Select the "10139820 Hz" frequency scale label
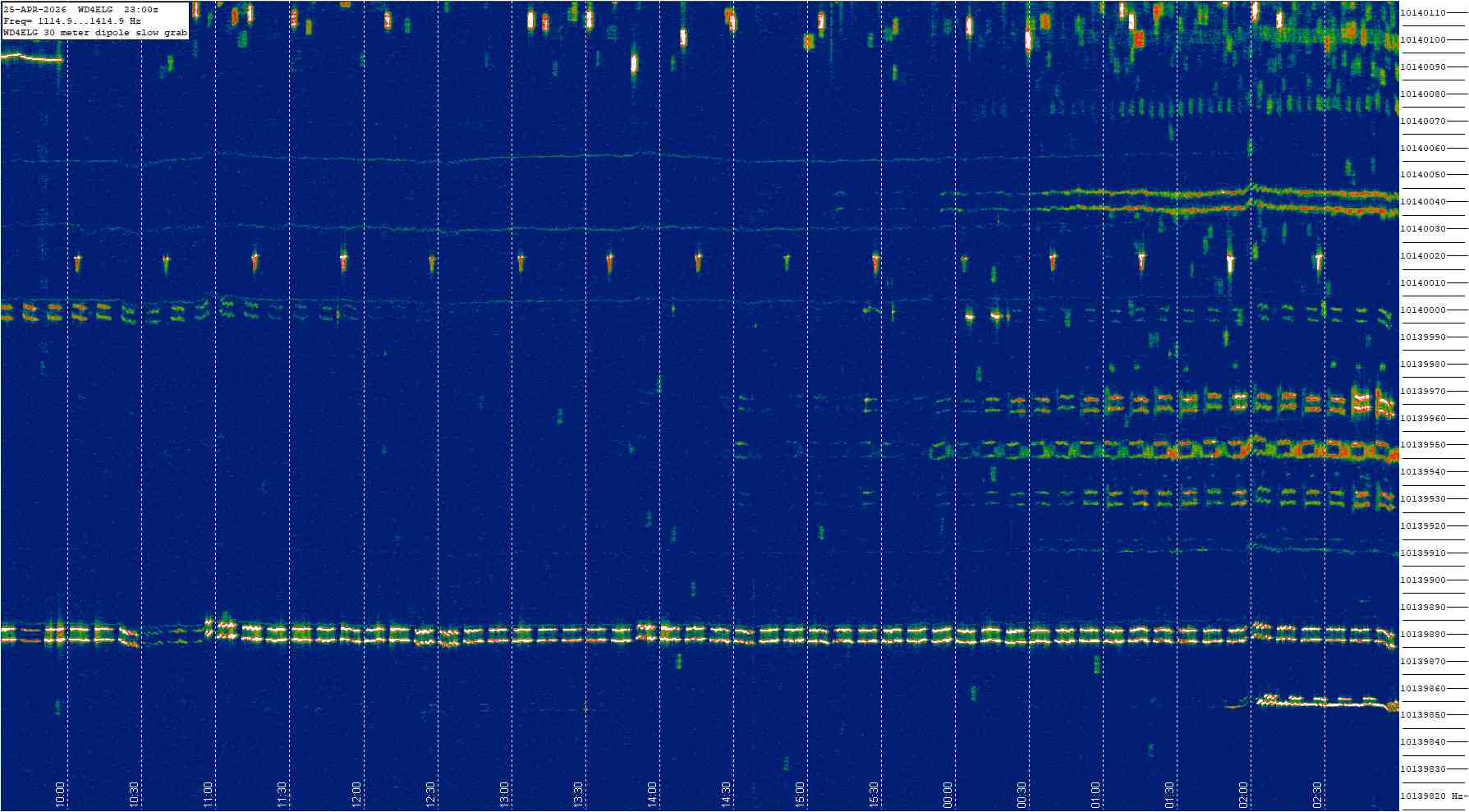Screen dimensions: 1469x812 click(x=1433, y=796)
